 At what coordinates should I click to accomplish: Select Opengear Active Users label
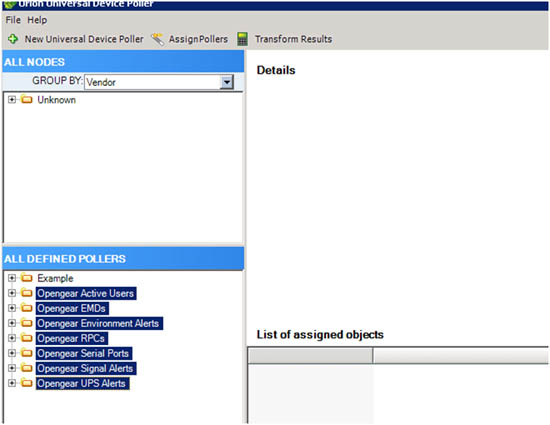pyautogui.click(x=86, y=293)
